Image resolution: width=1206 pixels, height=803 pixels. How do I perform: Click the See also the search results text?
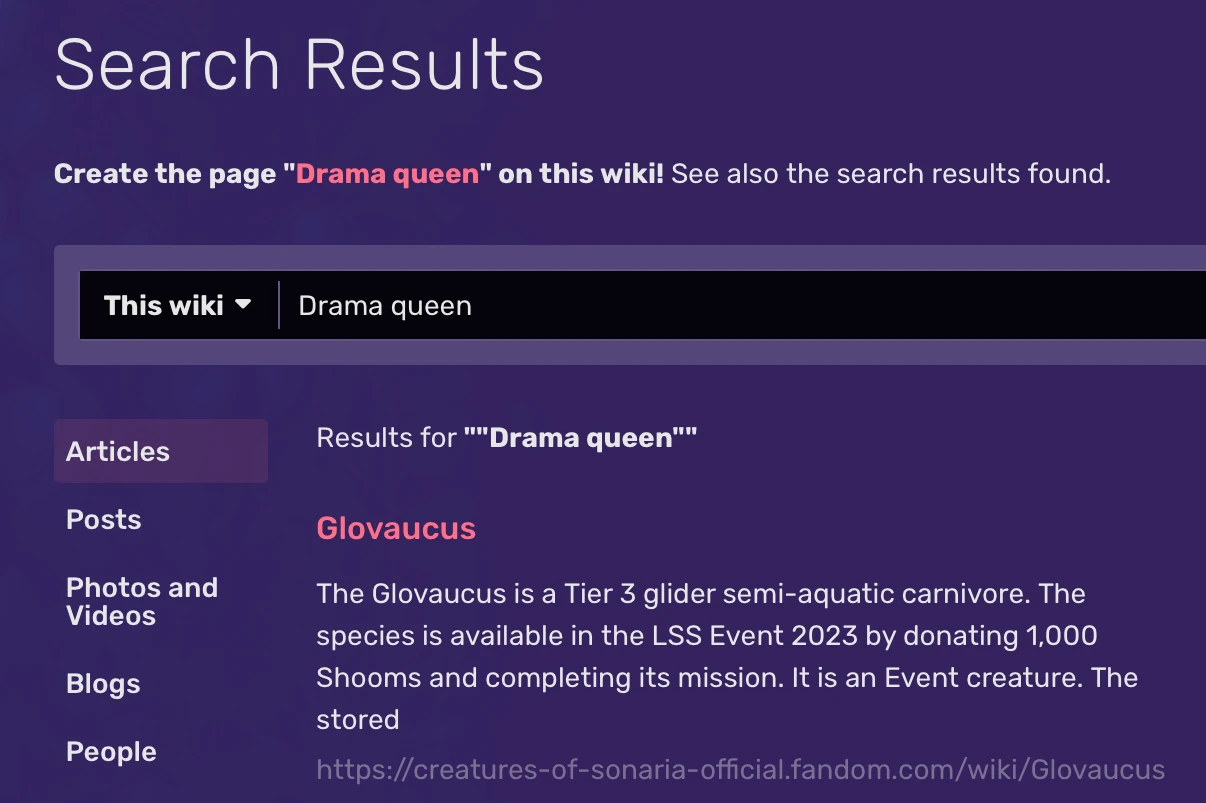(x=890, y=174)
